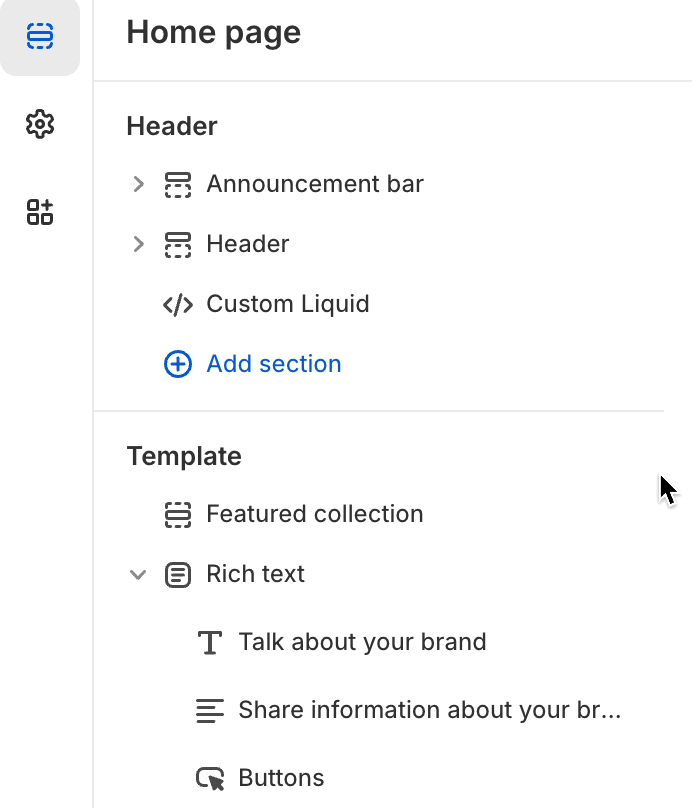This screenshot has height=808, width=692.
Task: Click the Featured collection section icon
Action: coord(178,515)
